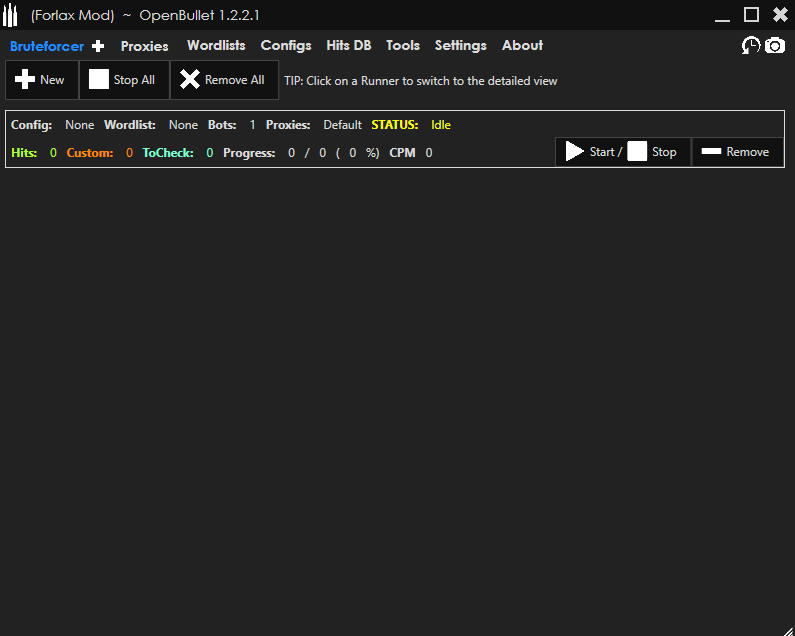Remove the idle runner
This screenshot has height=636, width=795.
[x=737, y=152]
